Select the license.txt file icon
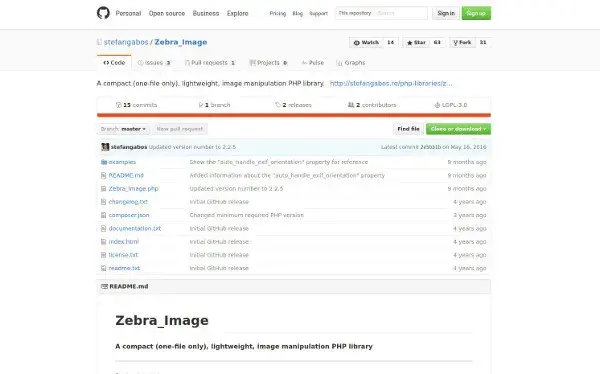Screen dimensions: 600x374 pos(103,255)
